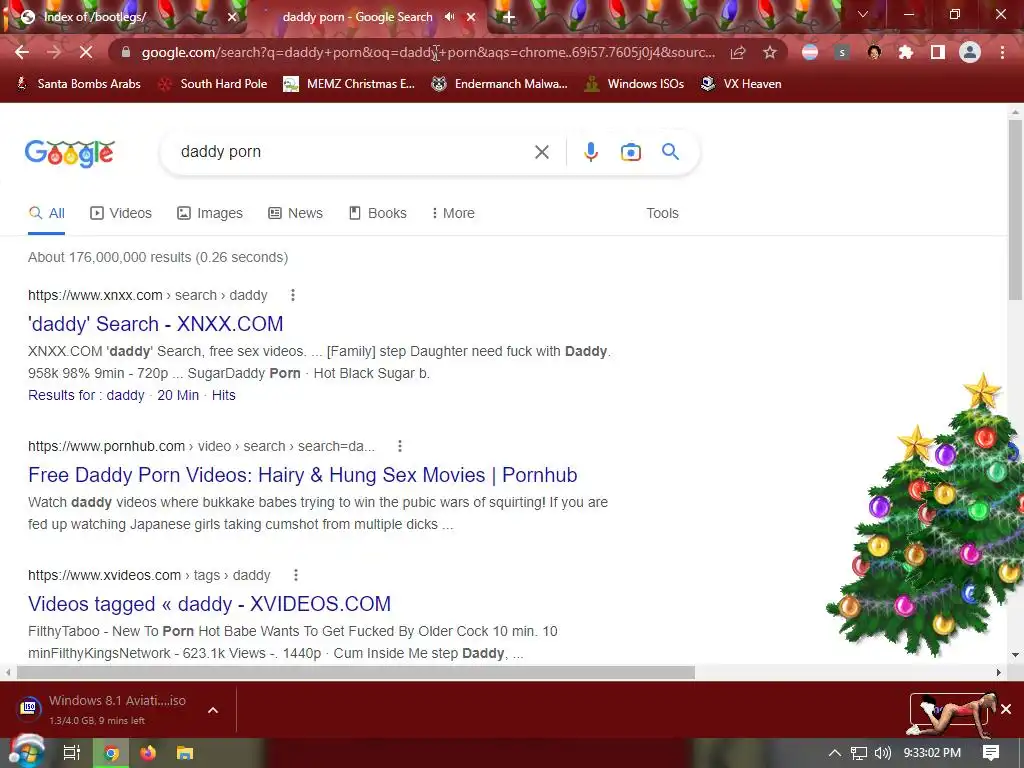Open the gray 's' extension icon
Screen dimensions: 1024x768
[842, 52]
